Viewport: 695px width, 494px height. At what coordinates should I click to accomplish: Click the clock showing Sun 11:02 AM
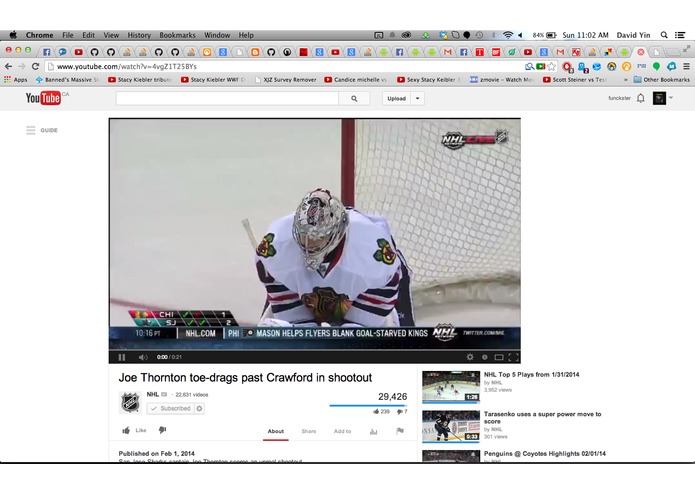tap(585, 35)
